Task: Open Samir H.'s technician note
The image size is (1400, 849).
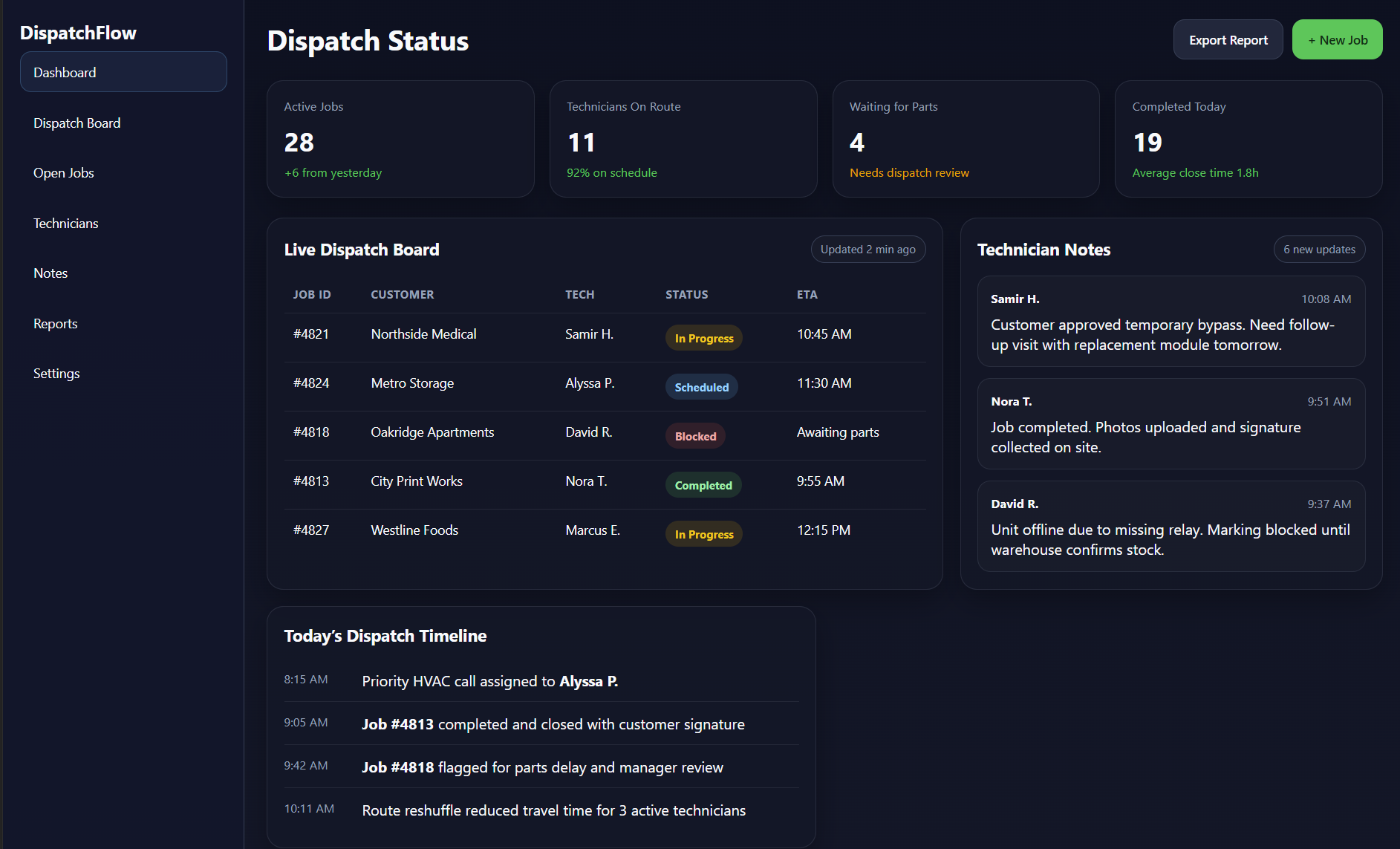Action: pyautogui.click(x=1171, y=322)
